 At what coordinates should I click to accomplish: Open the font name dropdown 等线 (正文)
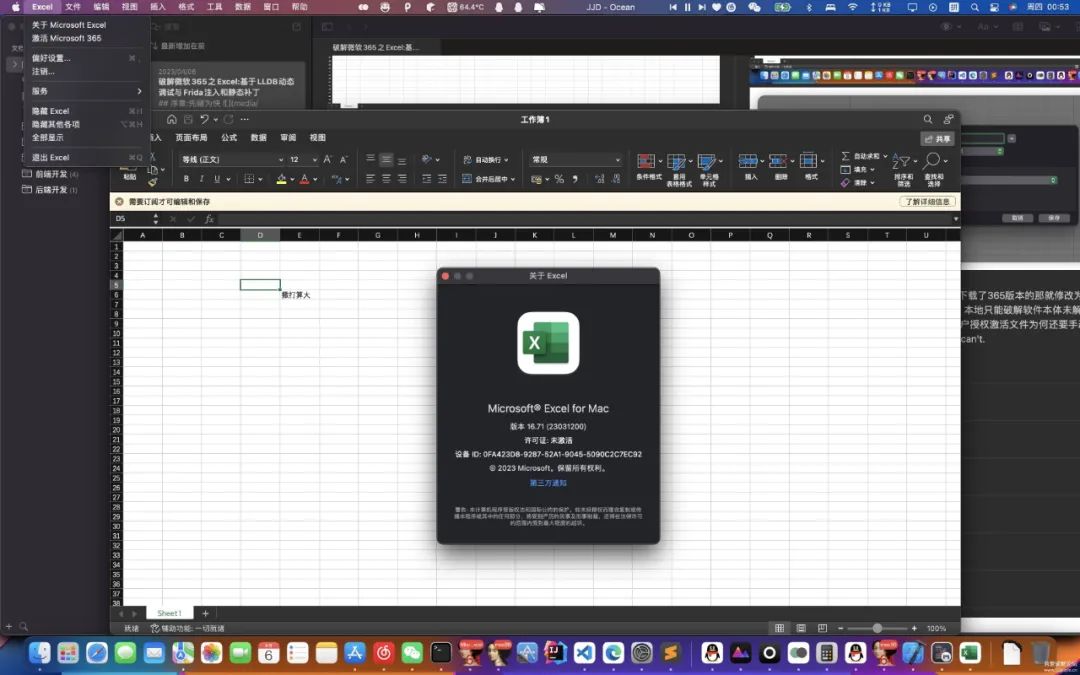tap(232, 160)
